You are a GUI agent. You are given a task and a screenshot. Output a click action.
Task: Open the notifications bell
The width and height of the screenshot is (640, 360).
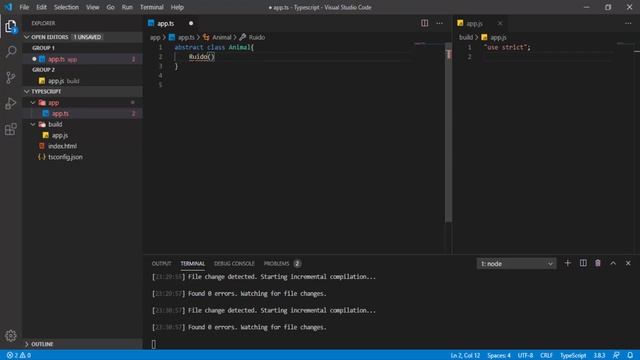[x=630, y=355]
